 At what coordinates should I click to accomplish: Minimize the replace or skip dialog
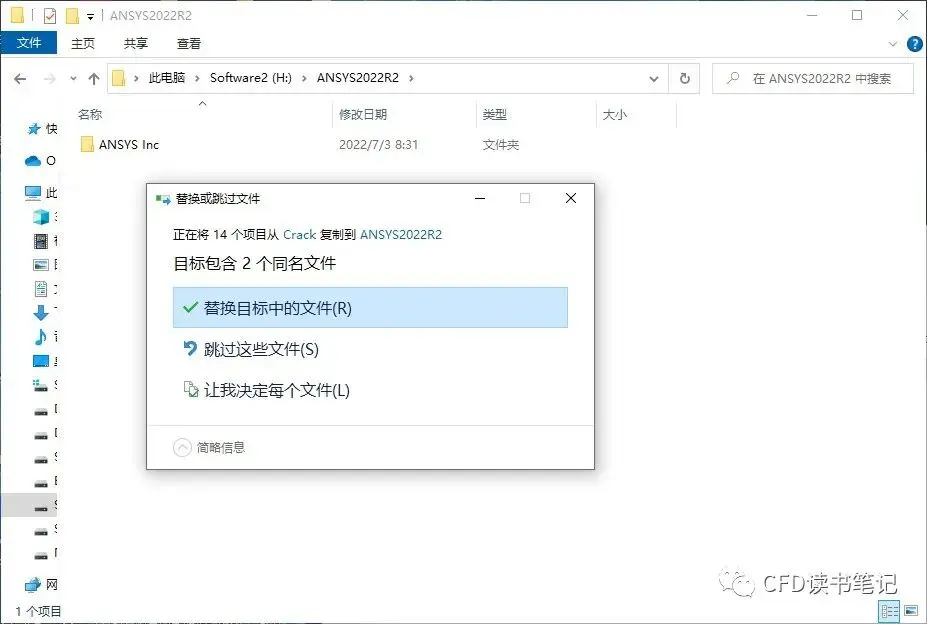tap(480, 198)
